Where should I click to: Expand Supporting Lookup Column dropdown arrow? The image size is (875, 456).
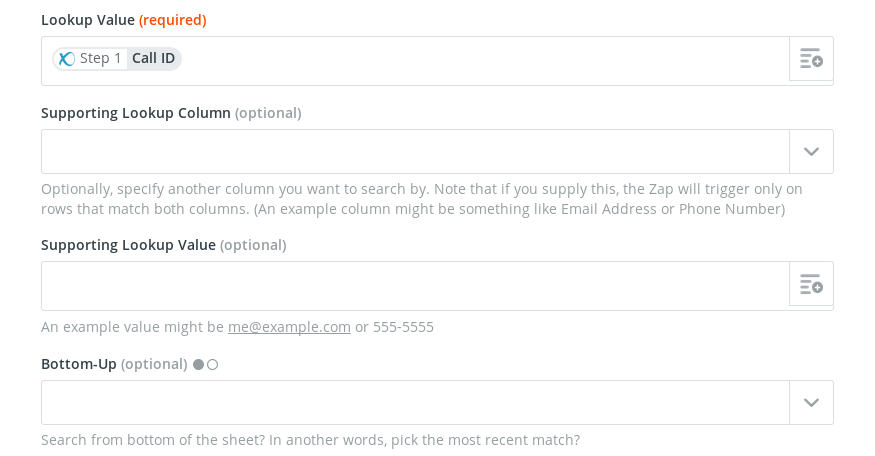coord(811,152)
